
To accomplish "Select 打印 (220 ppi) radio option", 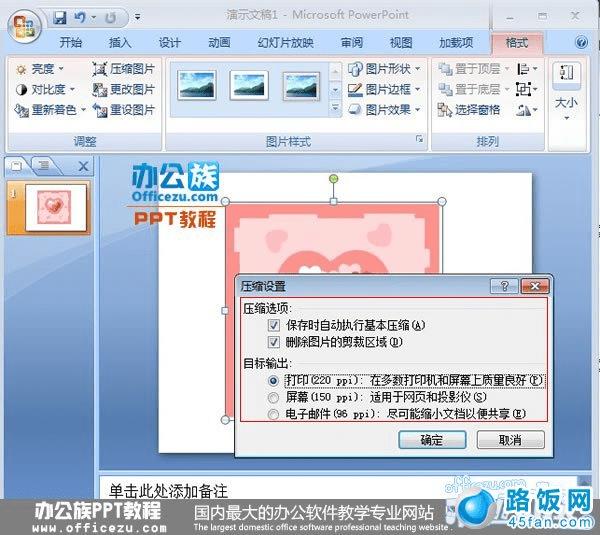I will pyautogui.click(x=273, y=380).
